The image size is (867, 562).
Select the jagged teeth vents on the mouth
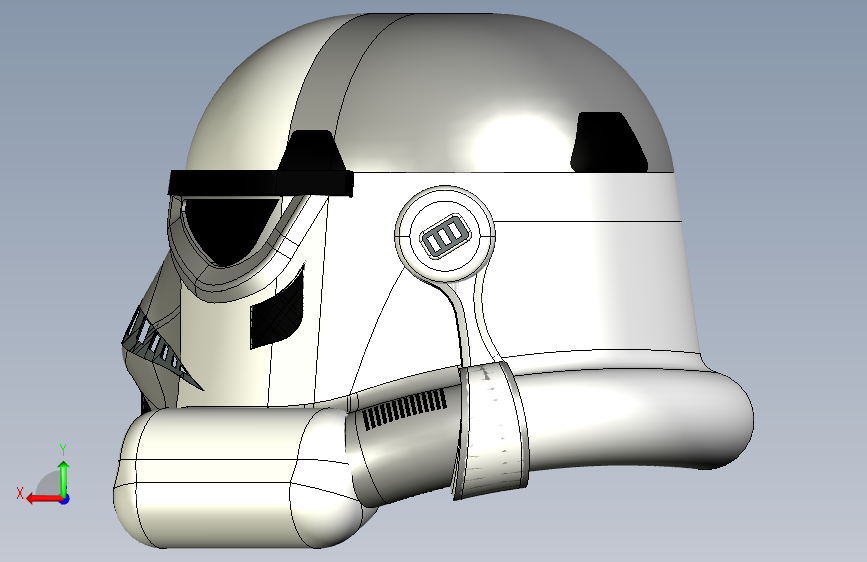(x=158, y=348)
